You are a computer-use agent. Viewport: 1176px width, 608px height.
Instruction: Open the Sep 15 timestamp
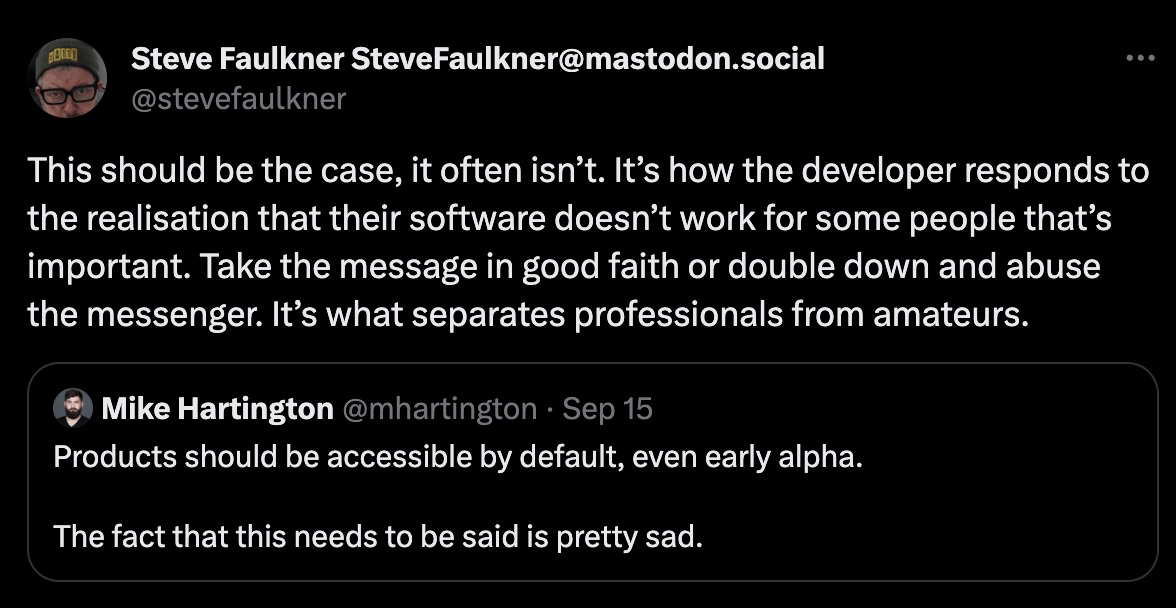[608, 409]
